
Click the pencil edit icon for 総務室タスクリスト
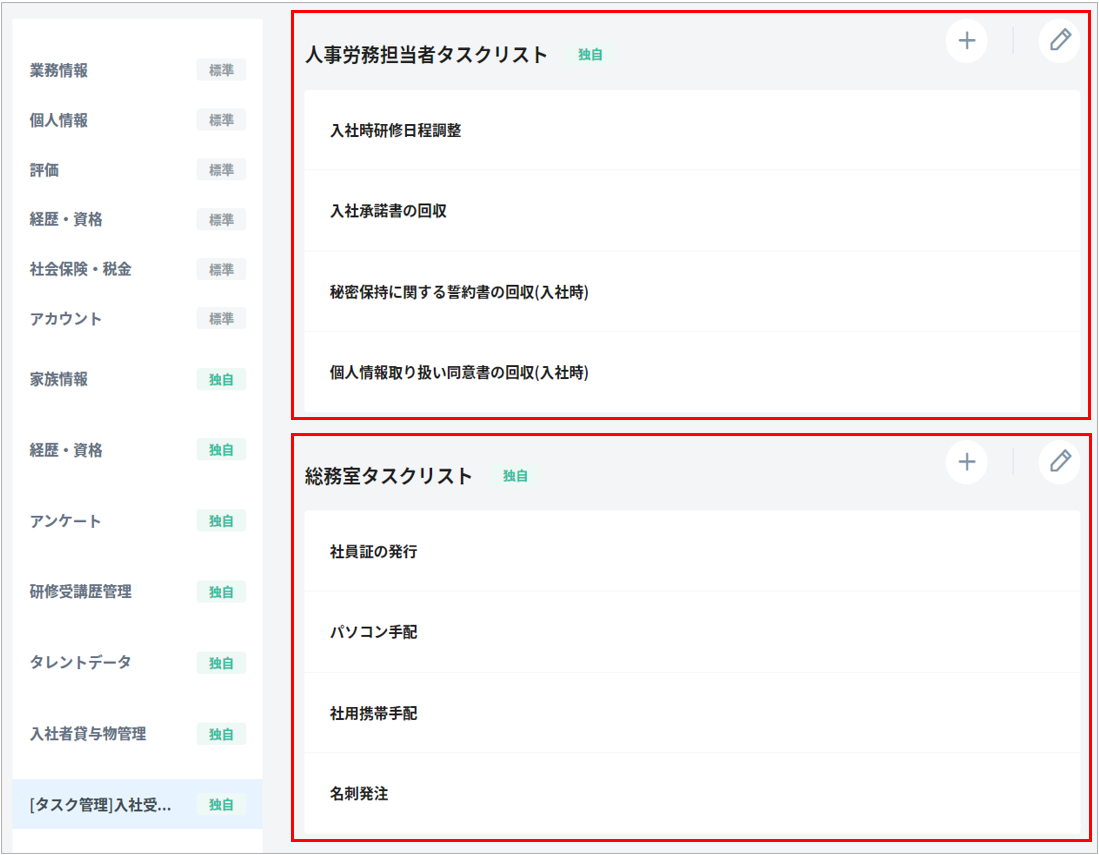(x=1059, y=461)
